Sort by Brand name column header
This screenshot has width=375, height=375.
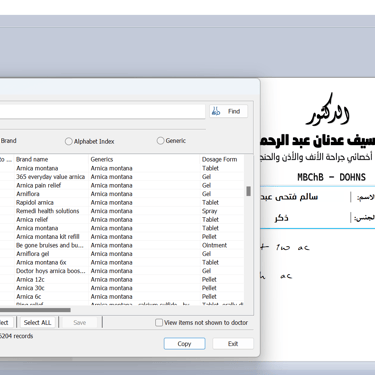(52, 159)
